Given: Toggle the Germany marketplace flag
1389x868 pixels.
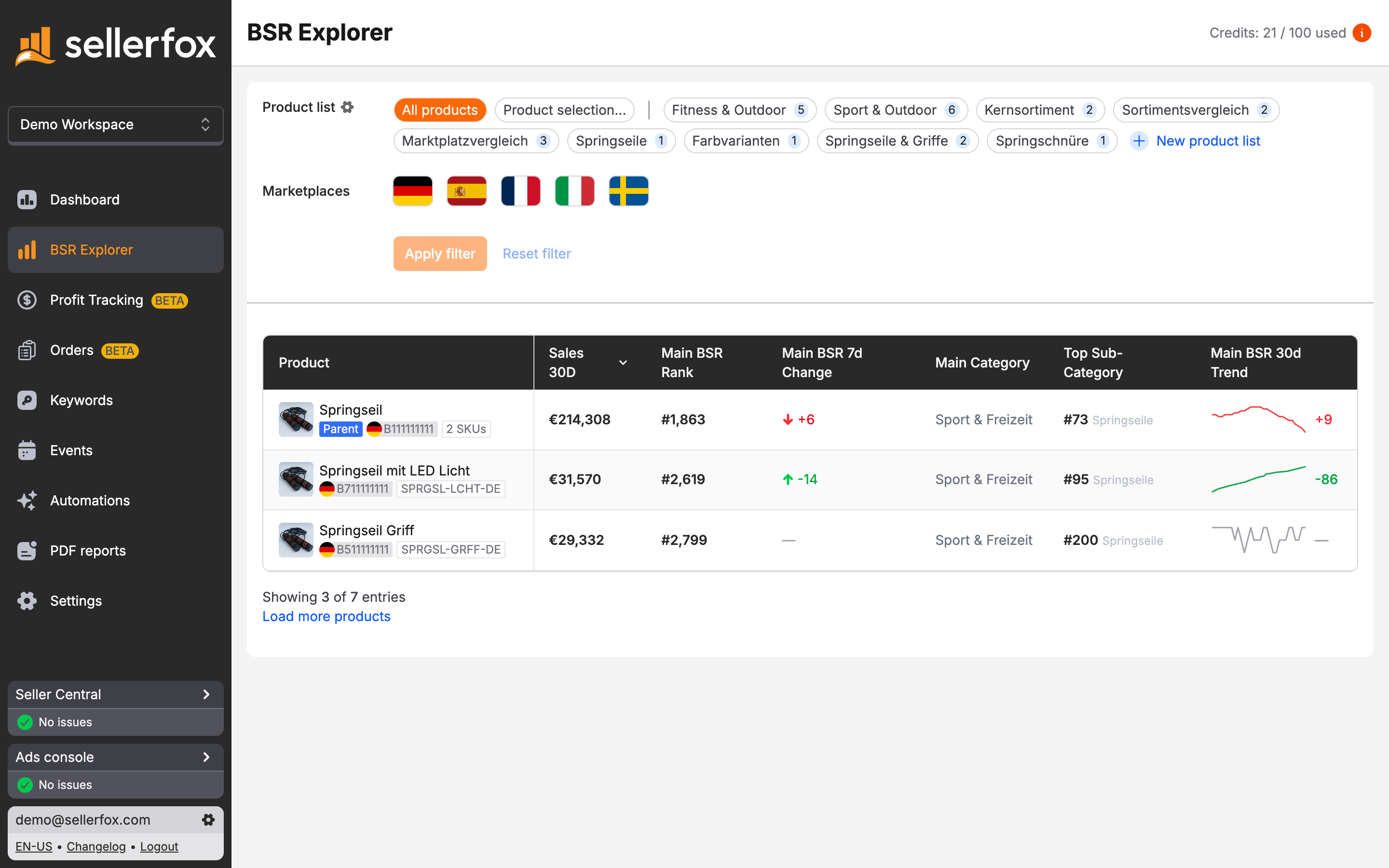Looking at the screenshot, I should tap(413, 191).
